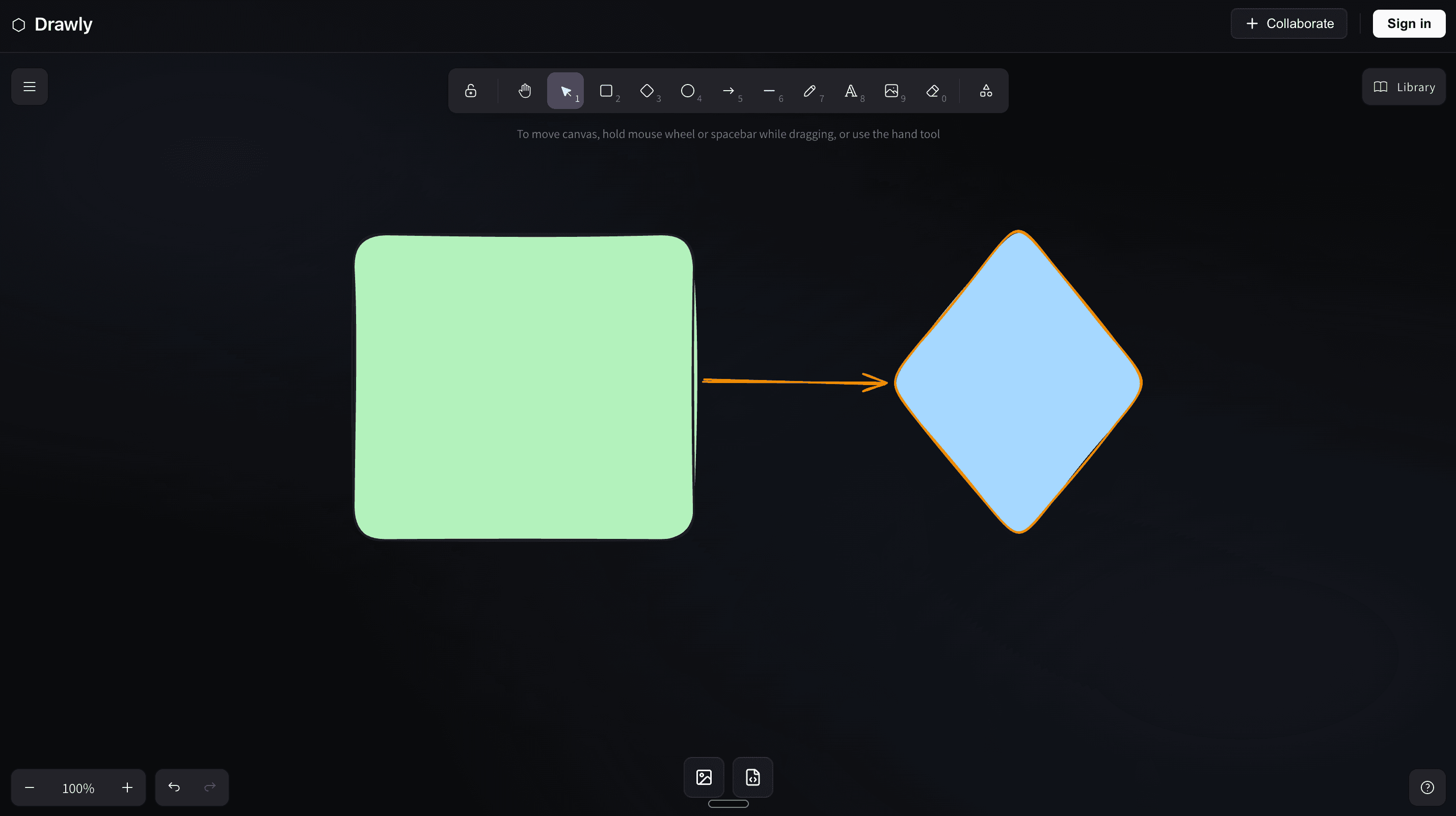Image resolution: width=1456 pixels, height=816 pixels.
Task: Select the Rectangle shape tool
Action: coord(606,91)
